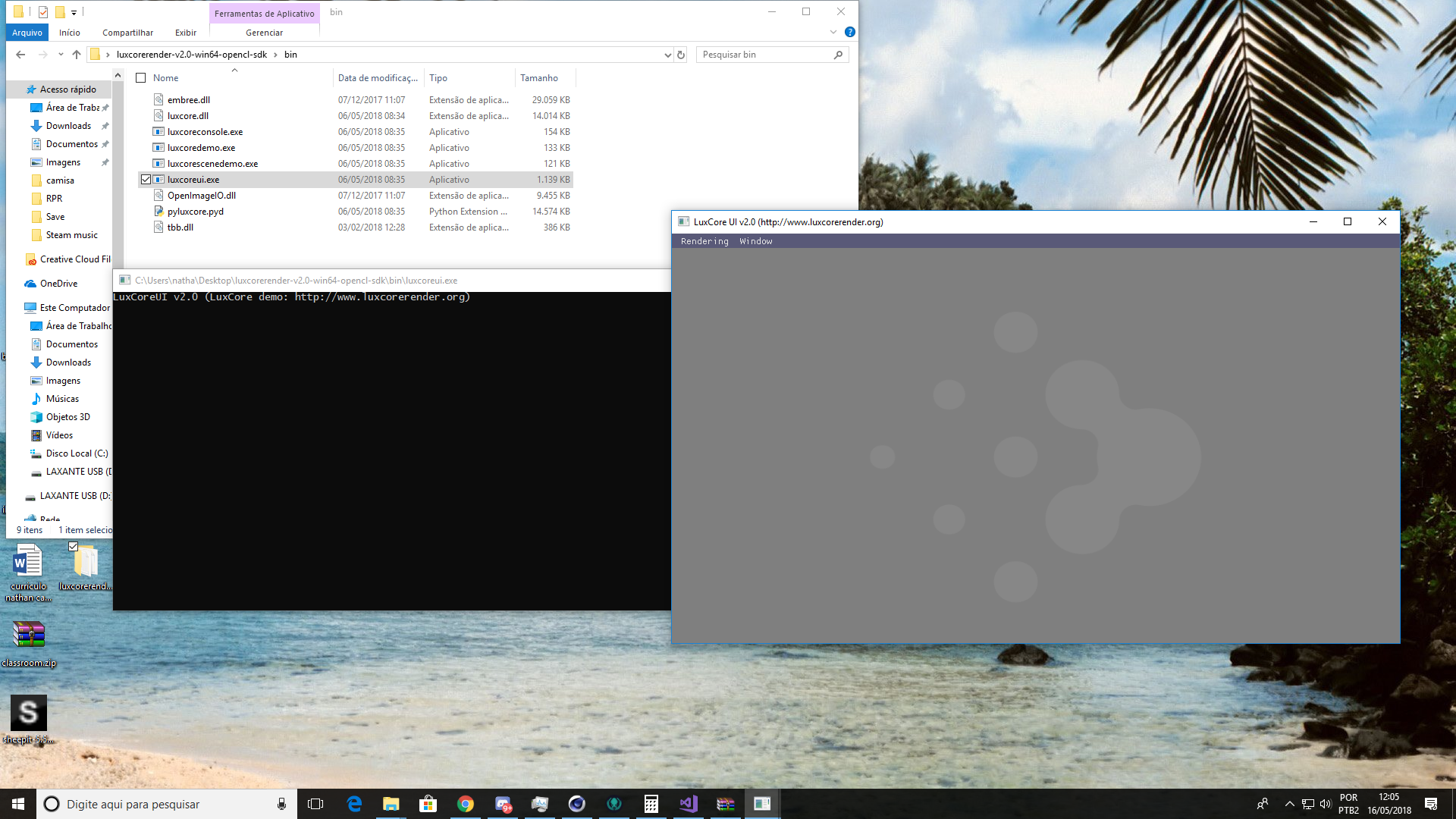Sort files by the Tamanho column header
This screenshot has width=1456, height=819.
tap(540, 77)
